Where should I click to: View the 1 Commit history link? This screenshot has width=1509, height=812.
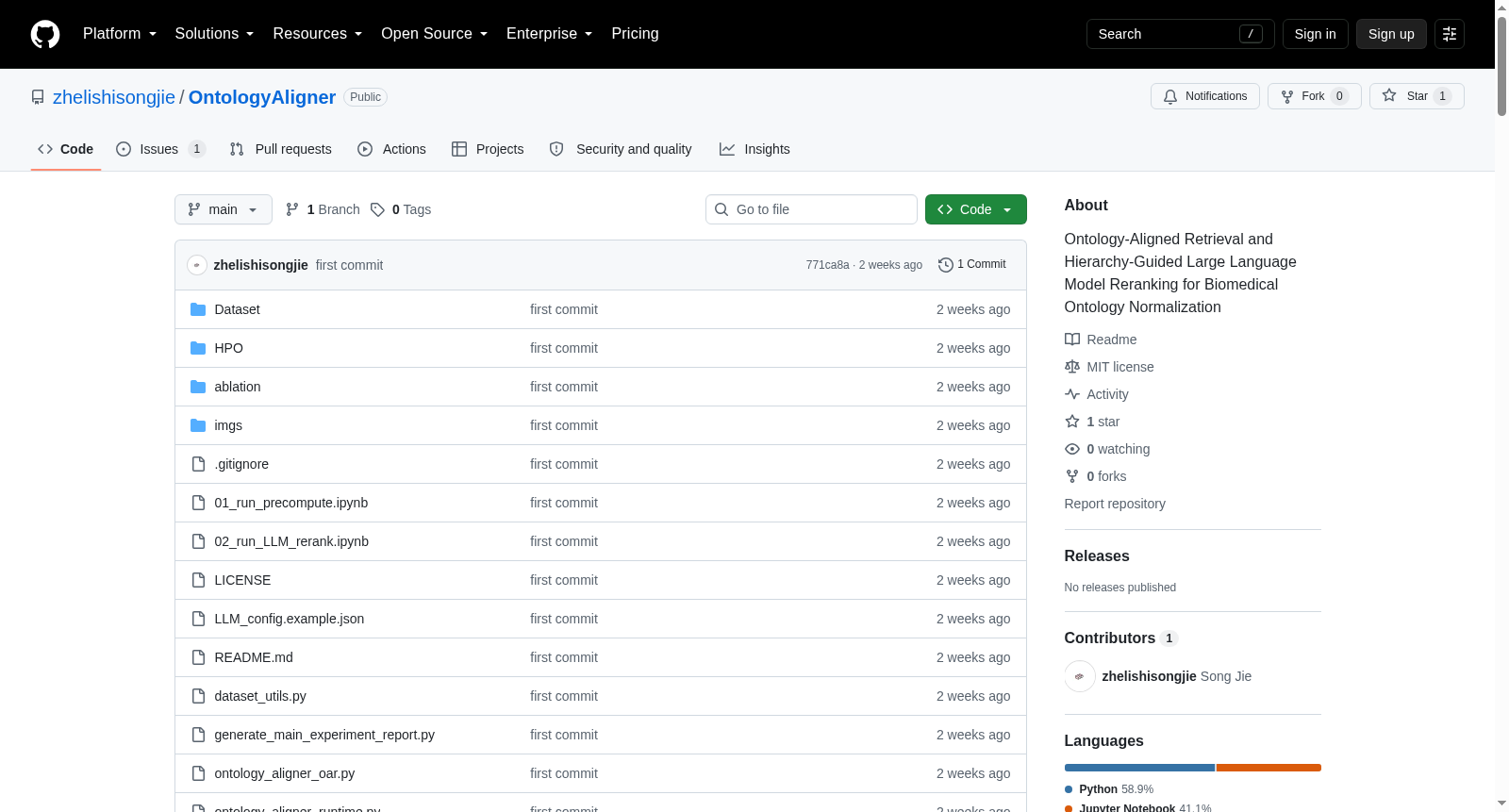[972, 265]
